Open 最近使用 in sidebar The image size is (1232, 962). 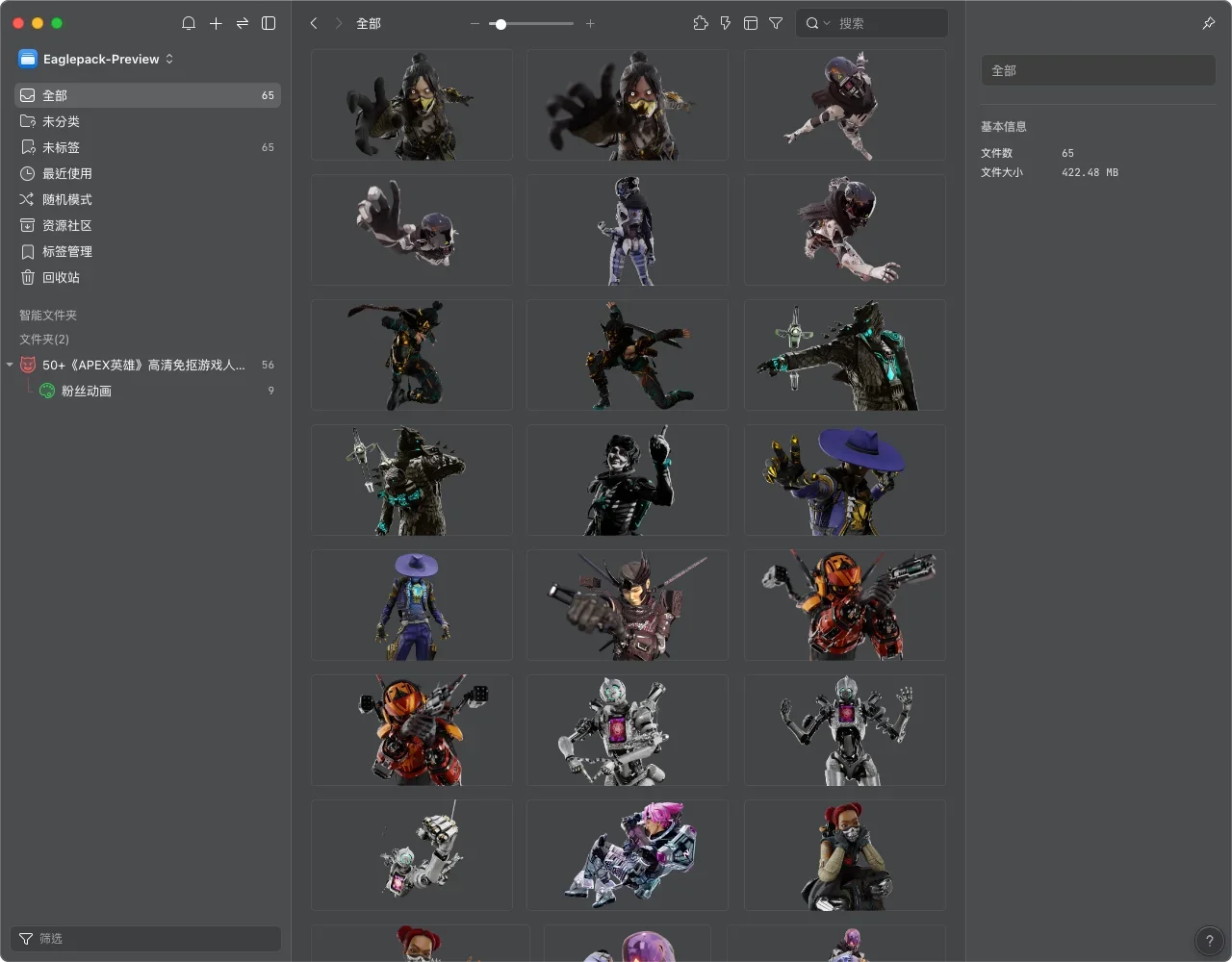[x=147, y=173]
